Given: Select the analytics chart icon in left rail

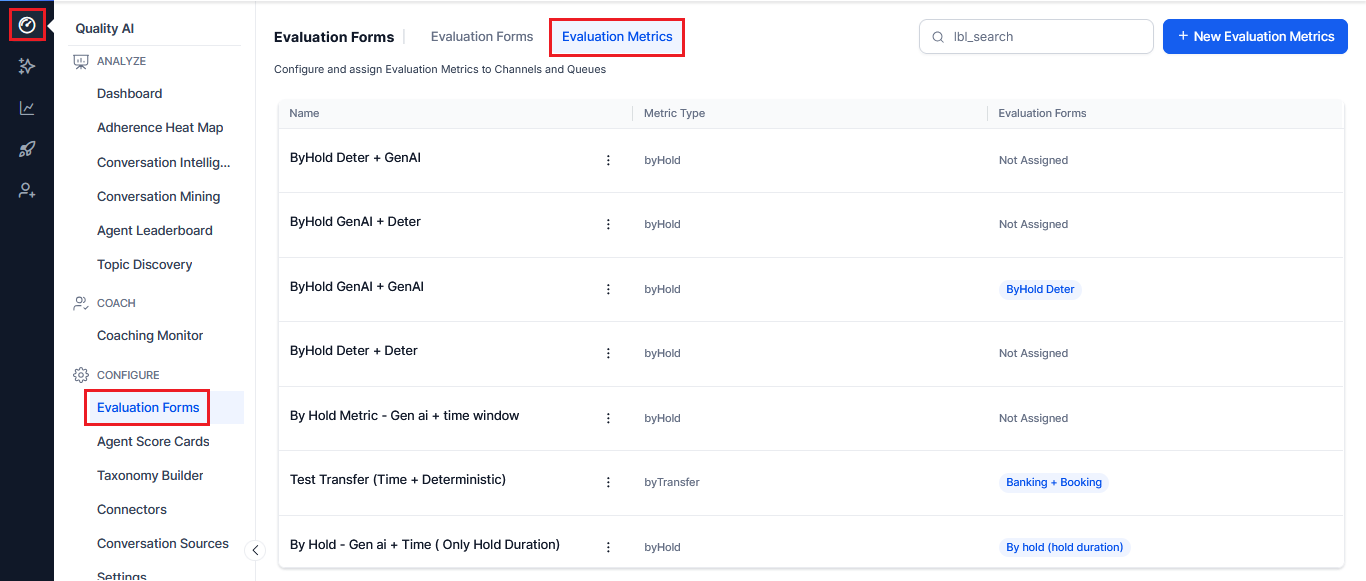Looking at the screenshot, I should [27, 108].
